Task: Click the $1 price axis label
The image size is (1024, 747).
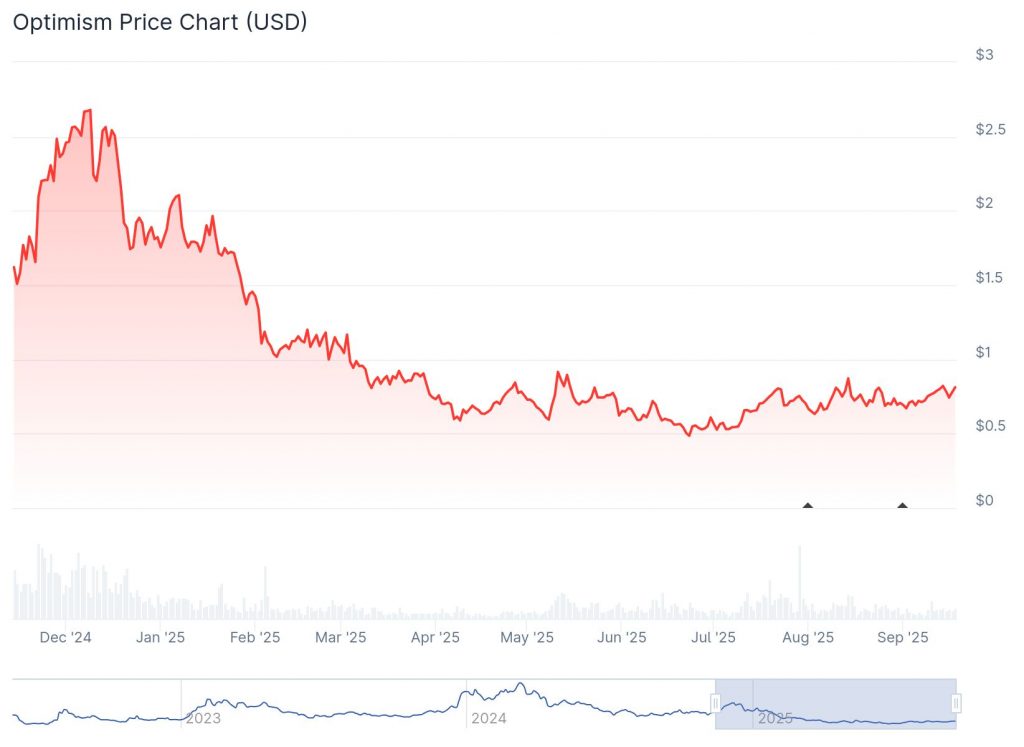Action: coord(985,352)
